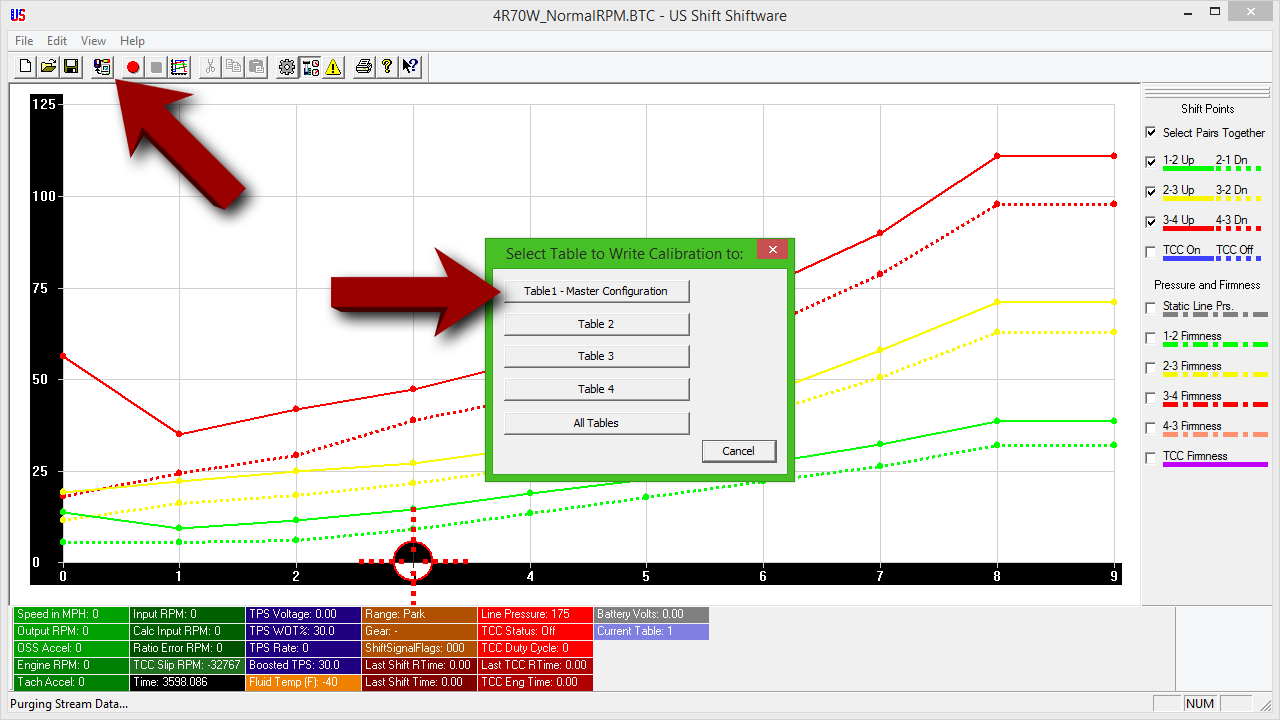
Task: Create a new file with the New icon
Action: pyautogui.click(x=24, y=67)
